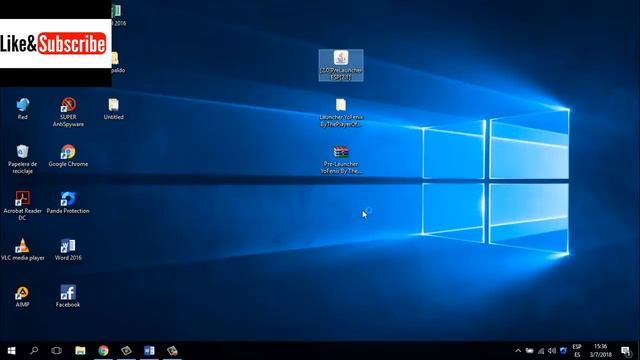
Task: Switch to Word in the taskbar
Action: [149, 351]
